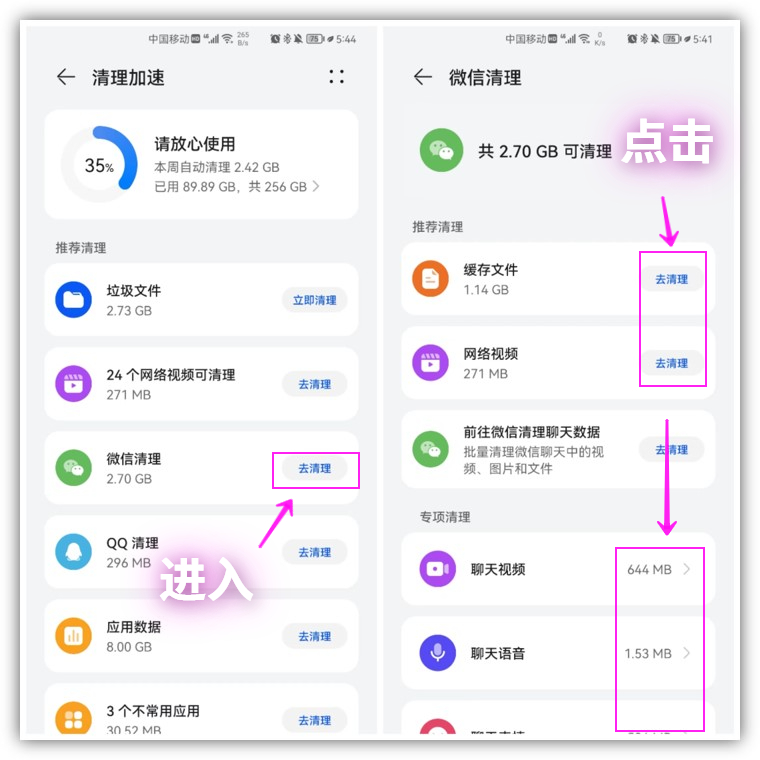Screen dimensions: 760x760
Task: Open the four-dot menu in 清理加速
Action: (x=336, y=77)
